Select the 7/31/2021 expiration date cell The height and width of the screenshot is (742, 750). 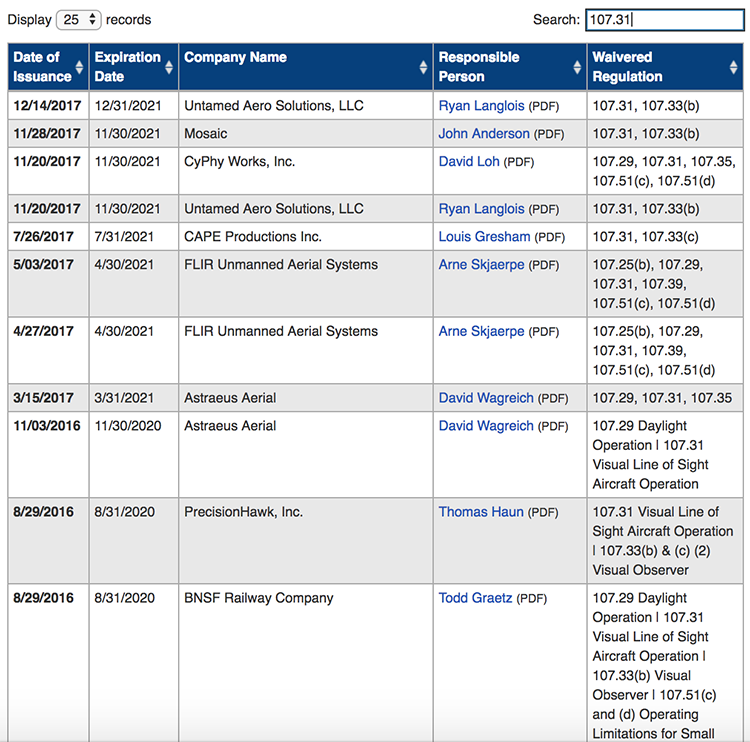click(133, 236)
